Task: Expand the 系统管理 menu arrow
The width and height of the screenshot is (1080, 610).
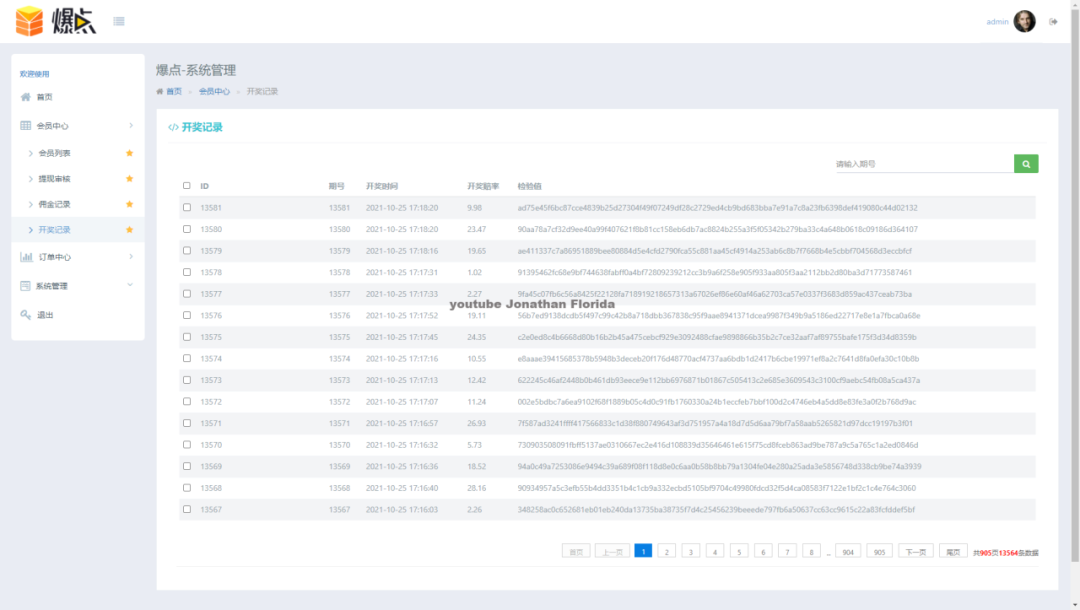Action: (130, 285)
